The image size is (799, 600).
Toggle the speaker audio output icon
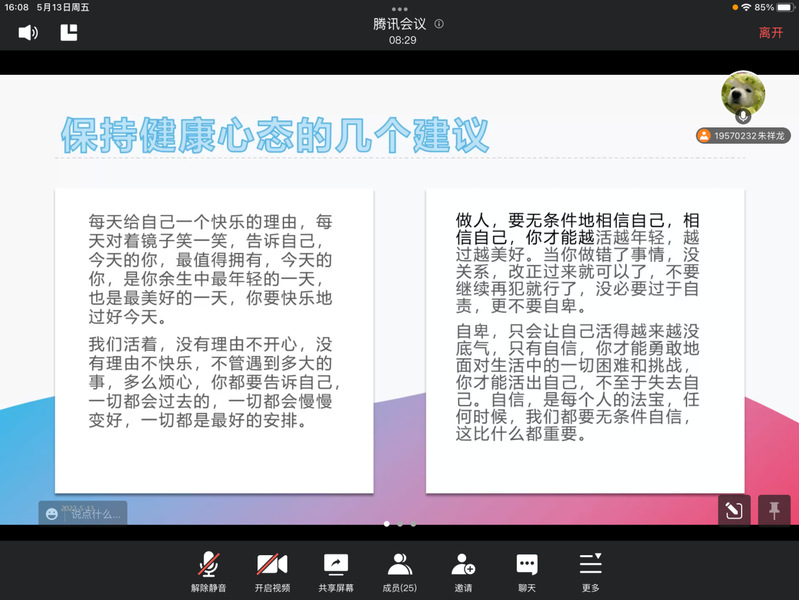[x=28, y=33]
